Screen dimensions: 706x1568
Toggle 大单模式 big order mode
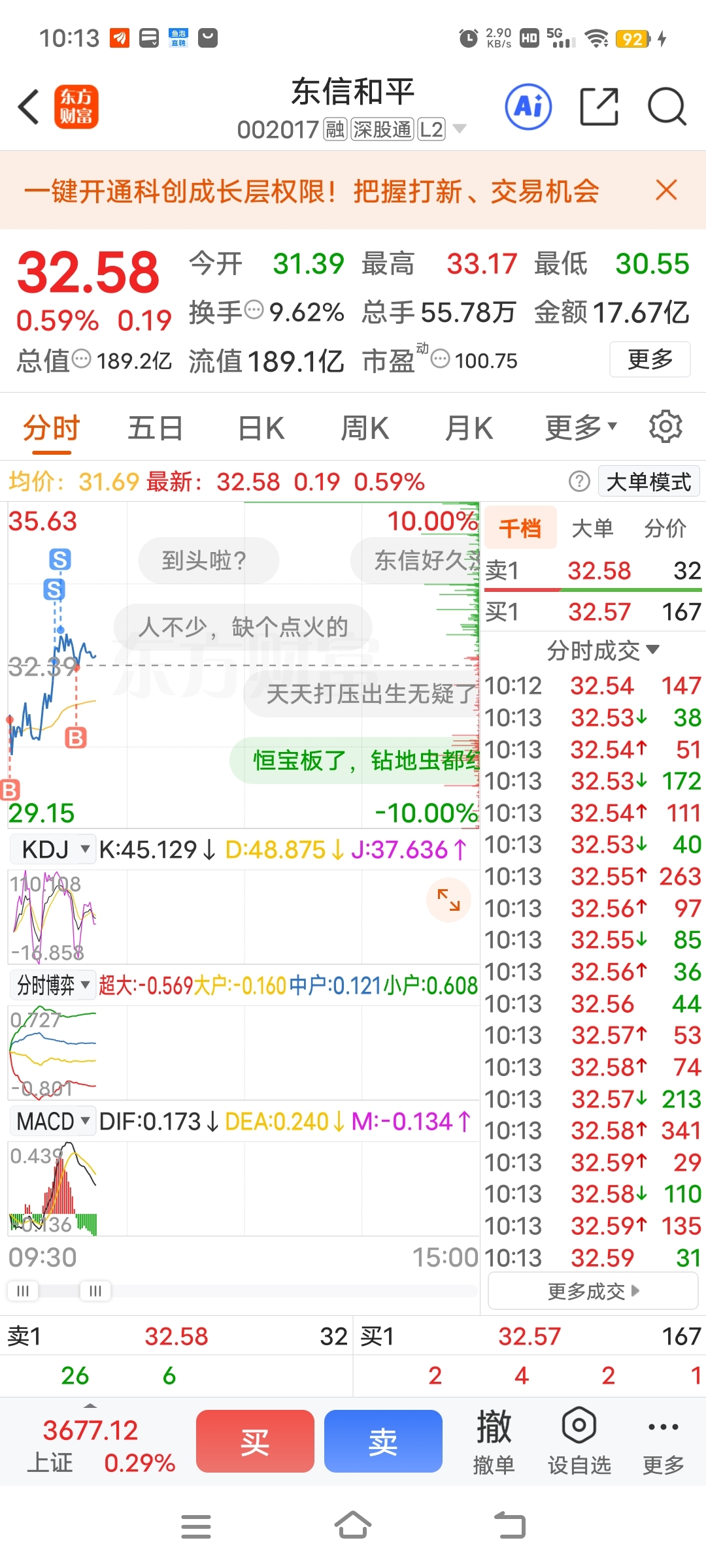pyautogui.click(x=648, y=482)
